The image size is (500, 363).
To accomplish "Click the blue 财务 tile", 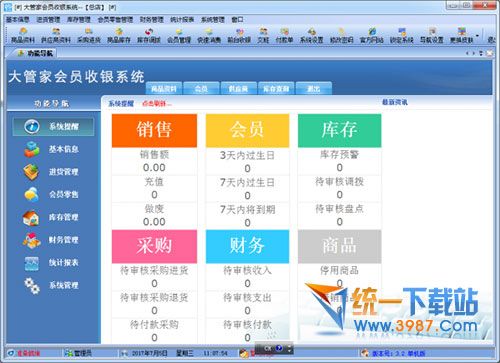I will click(247, 246).
